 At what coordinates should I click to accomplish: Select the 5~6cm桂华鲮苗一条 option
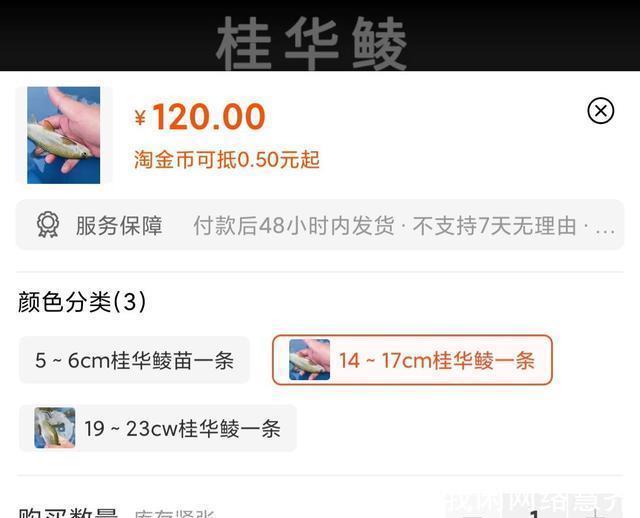(x=134, y=360)
